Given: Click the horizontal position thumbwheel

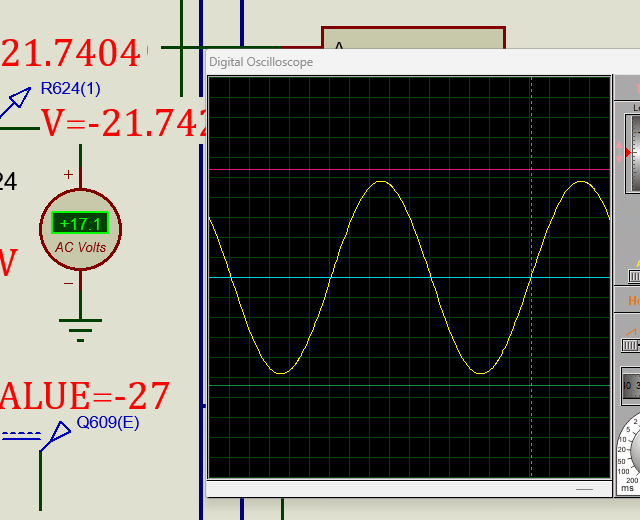Looking at the screenshot, I should pyautogui.click(x=631, y=386).
